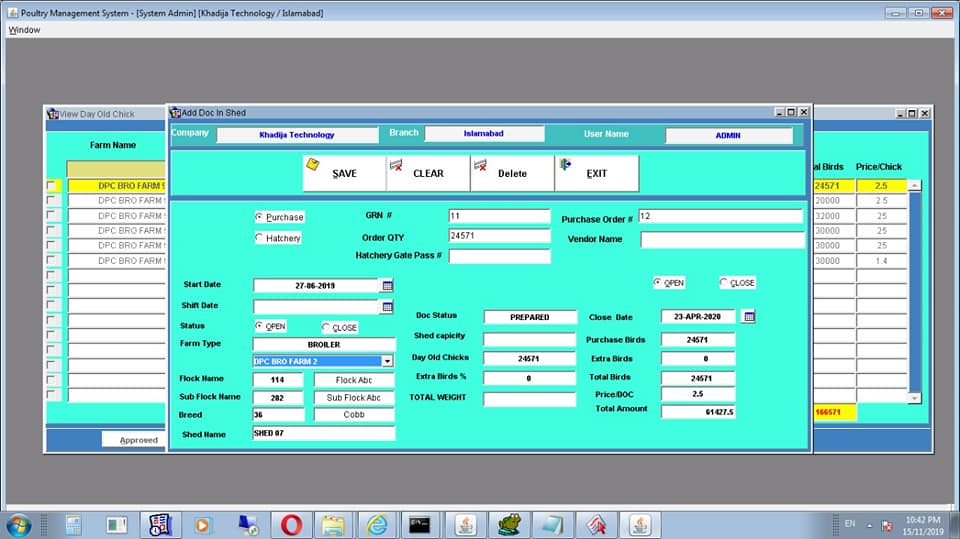This screenshot has width=960, height=539.
Task: Click the Breed code field 36
Action: (278, 415)
